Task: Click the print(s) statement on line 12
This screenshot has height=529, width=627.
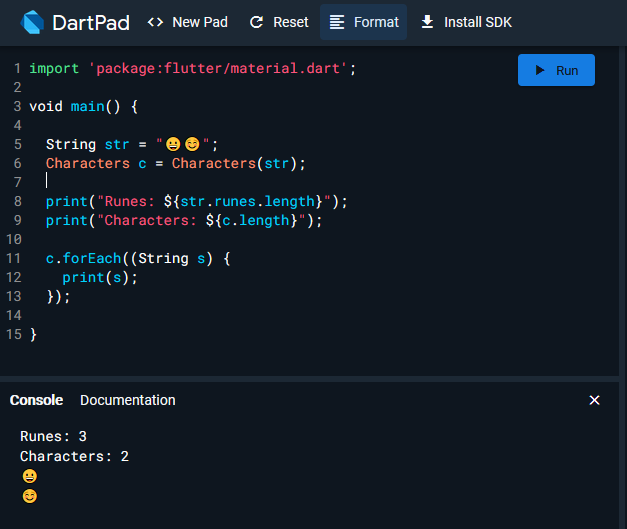Action: click(x=99, y=277)
